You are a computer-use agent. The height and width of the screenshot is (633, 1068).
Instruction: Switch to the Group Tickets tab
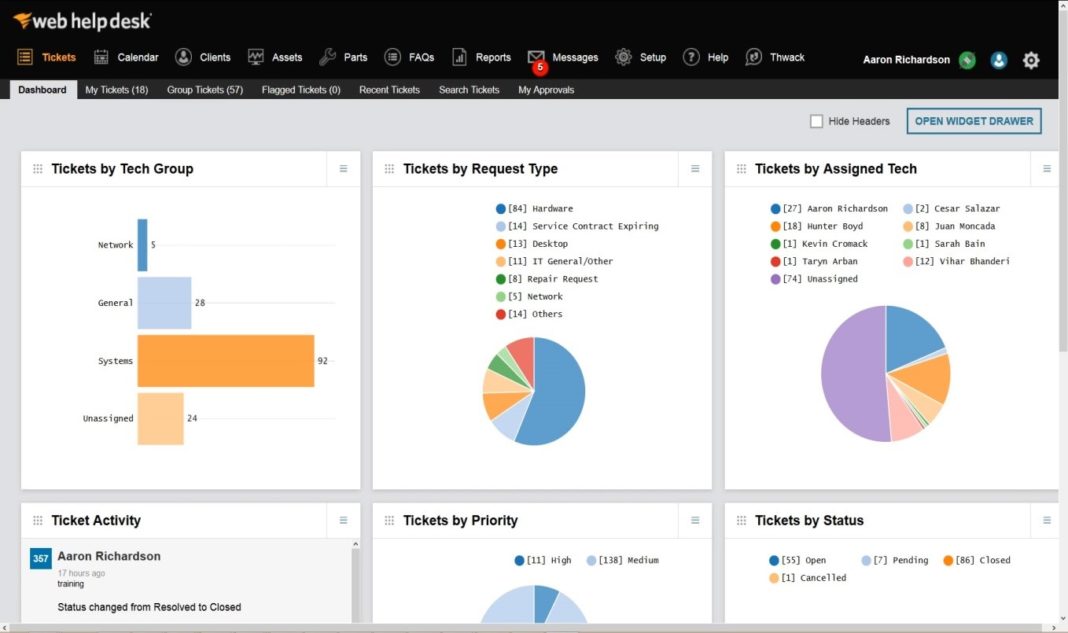[204, 89]
